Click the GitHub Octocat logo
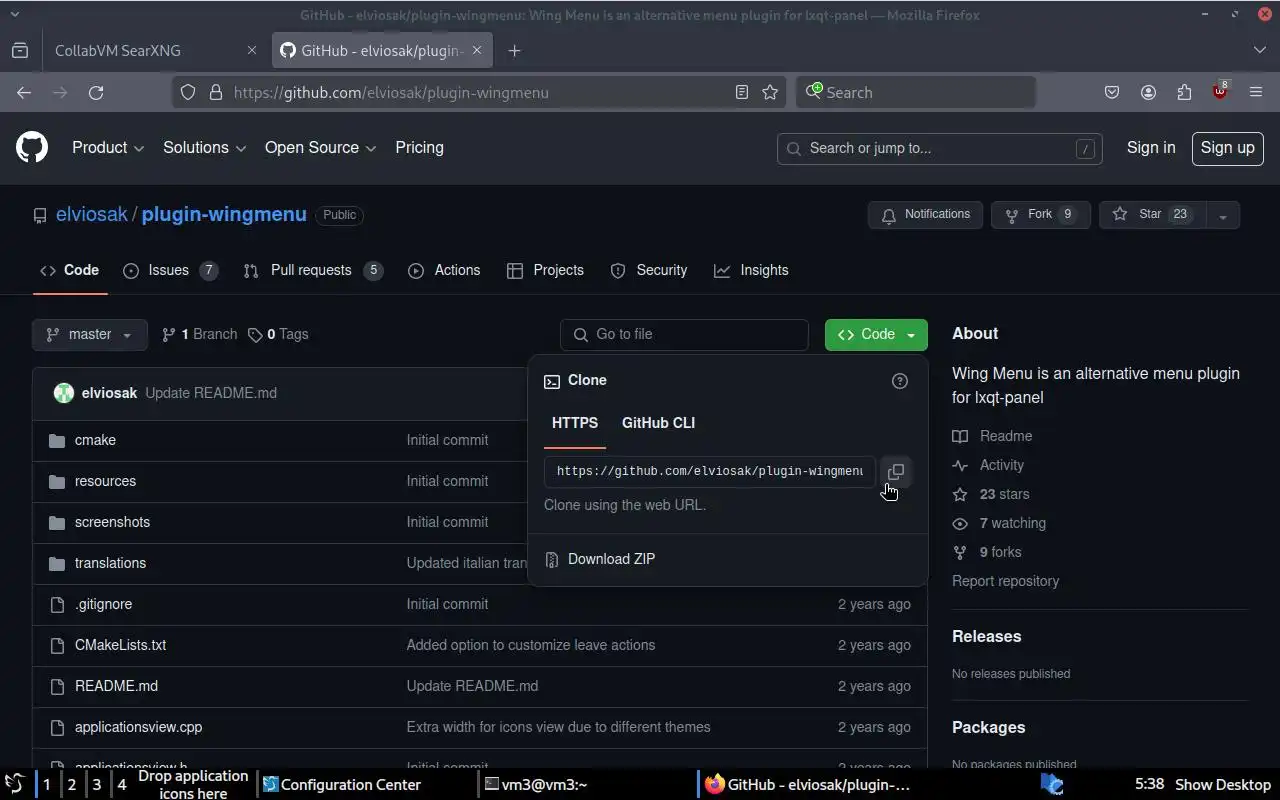 click(x=32, y=148)
